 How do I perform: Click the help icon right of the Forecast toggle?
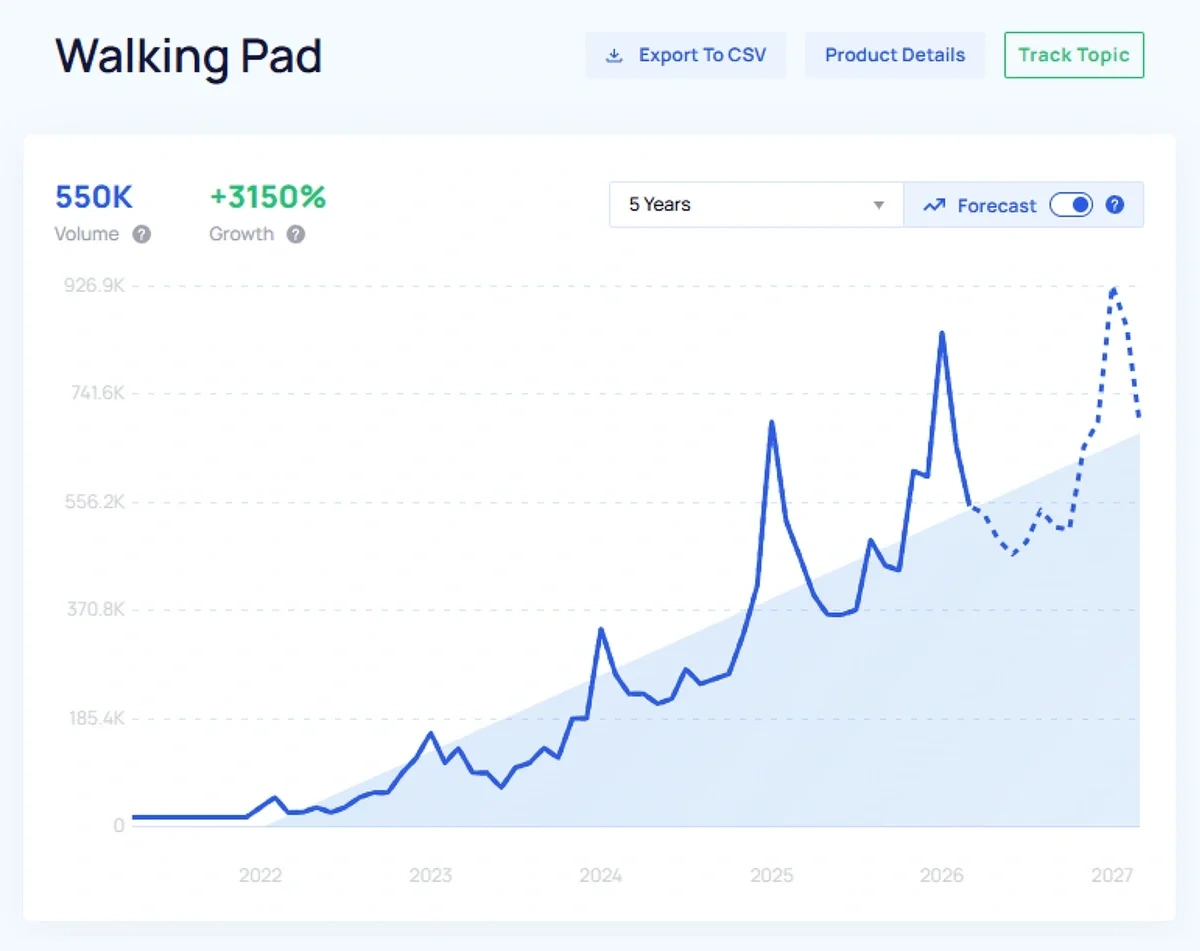click(1114, 204)
